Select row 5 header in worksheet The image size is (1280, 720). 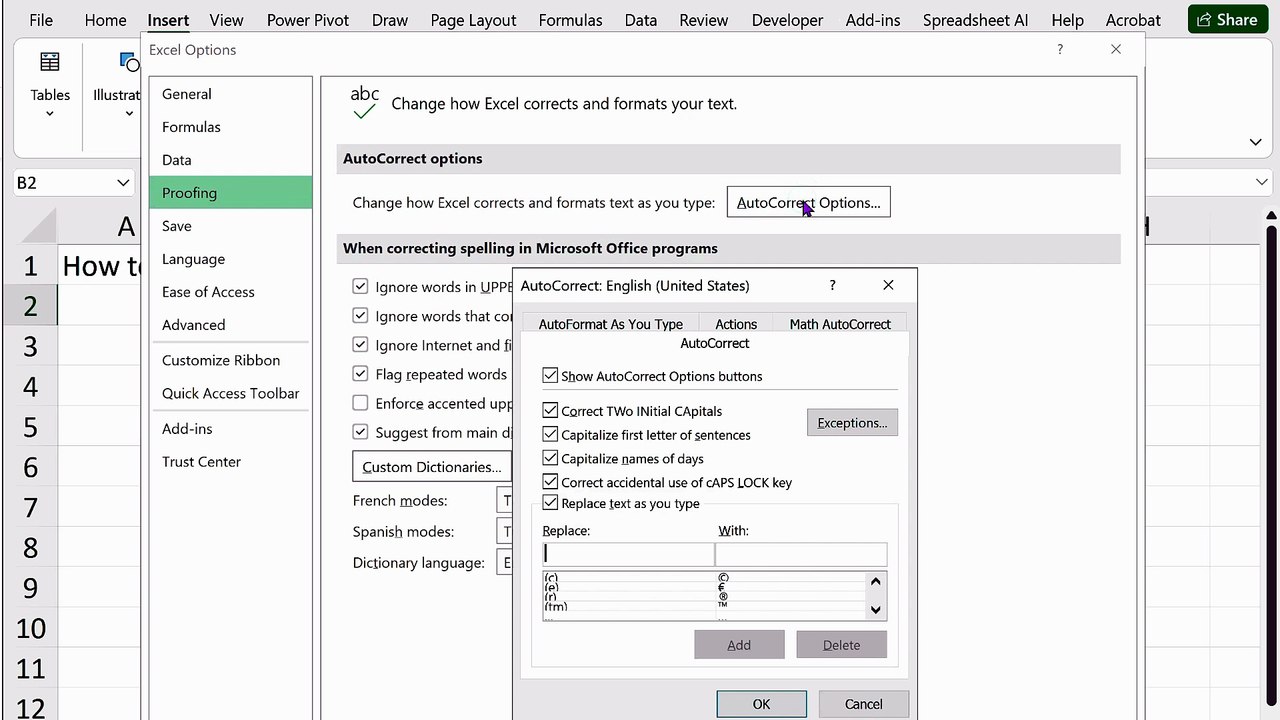(x=30, y=427)
